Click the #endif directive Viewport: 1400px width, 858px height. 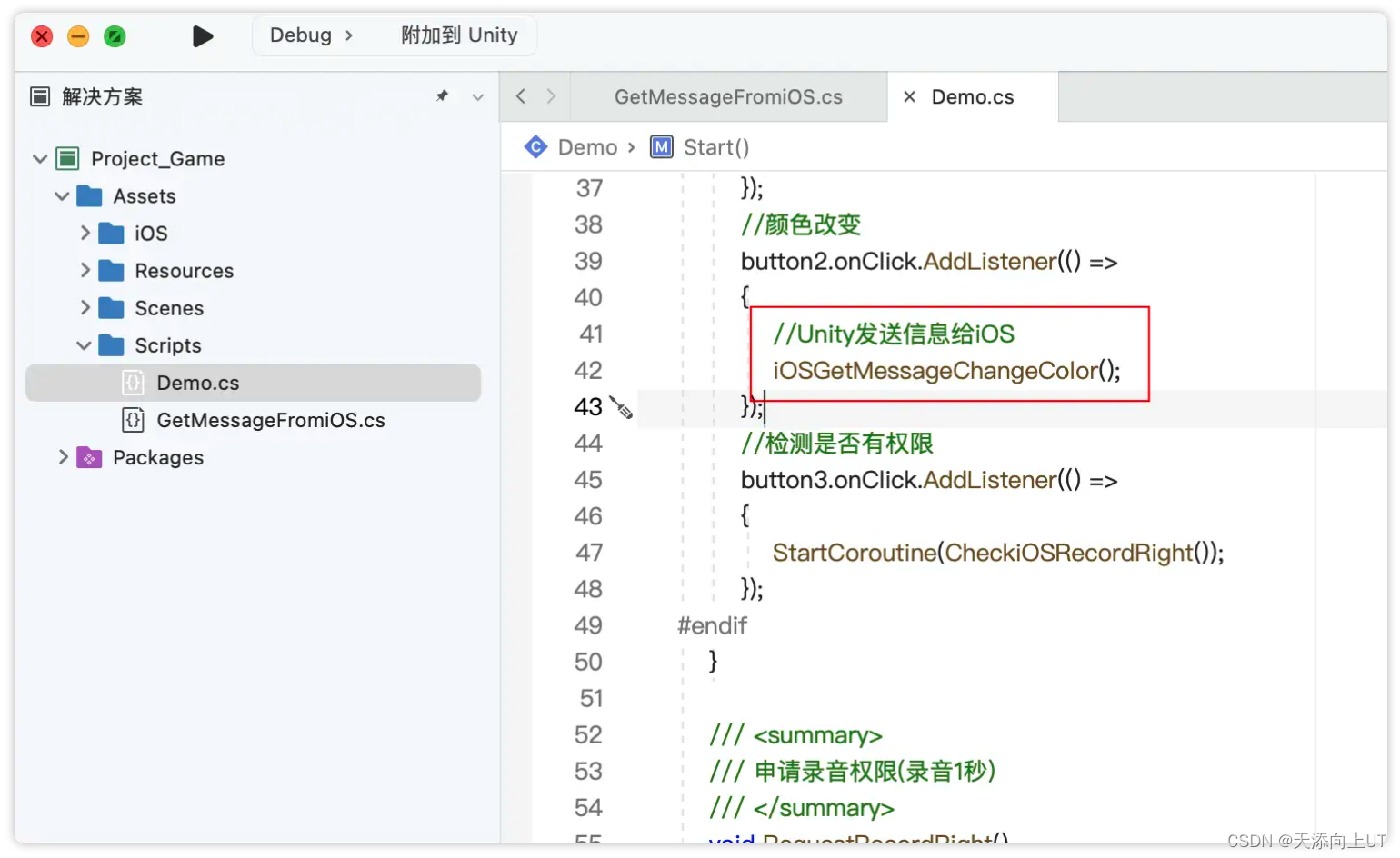(712, 625)
